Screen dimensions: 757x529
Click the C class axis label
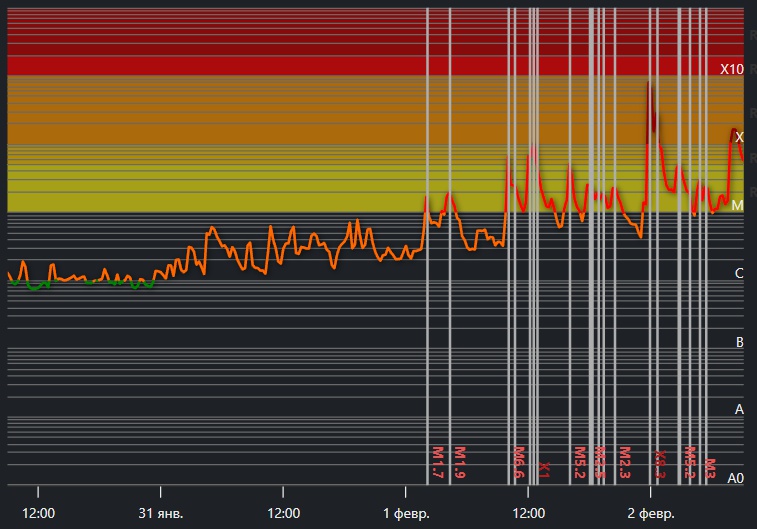pyautogui.click(x=739, y=273)
